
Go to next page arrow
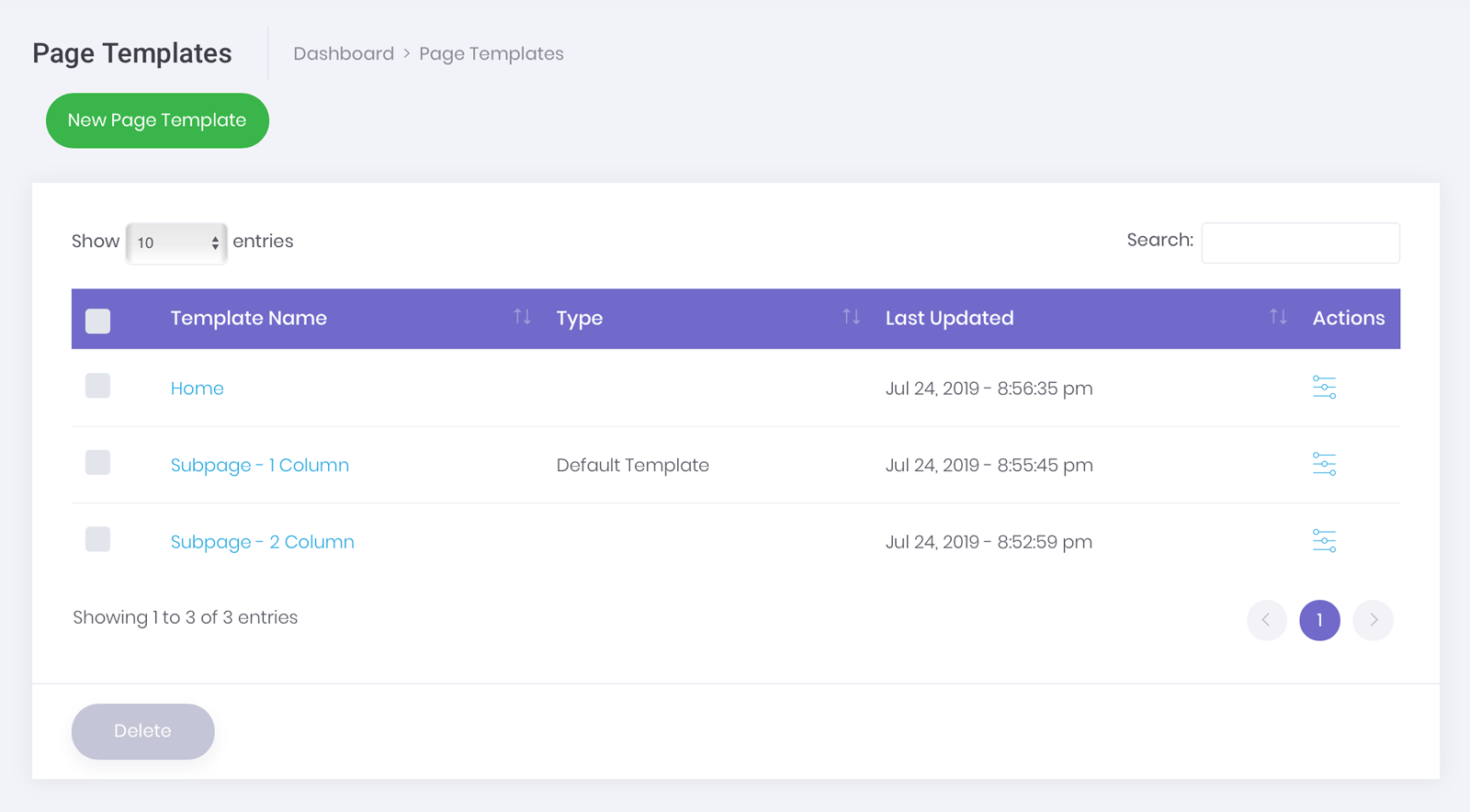point(1374,620)
